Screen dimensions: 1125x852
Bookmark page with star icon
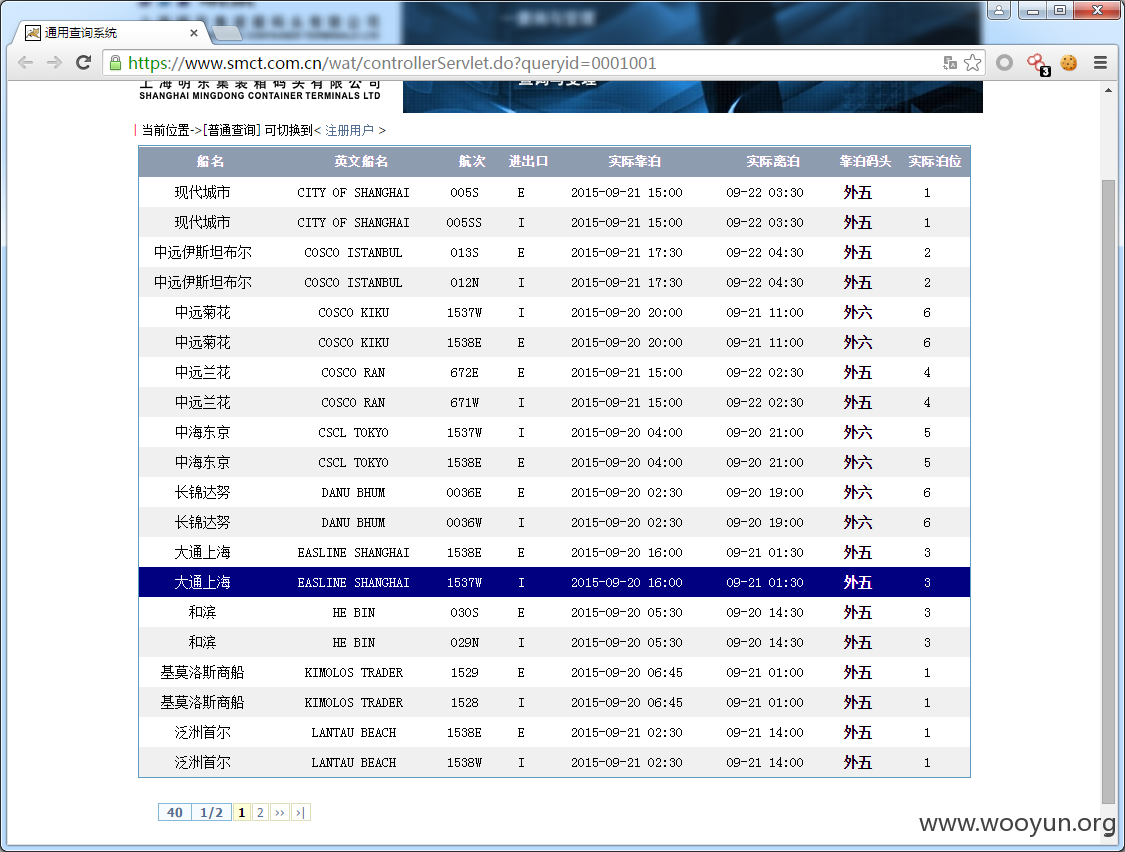click(972, 63)
